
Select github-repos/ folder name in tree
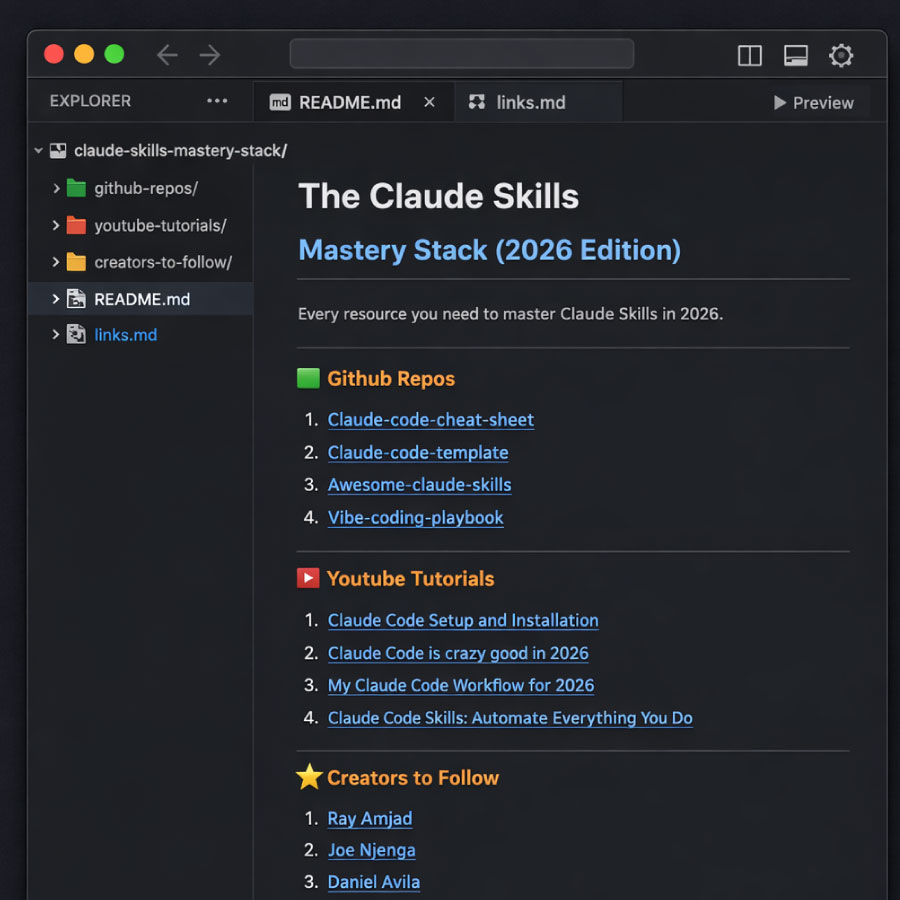[x=146, y=188]
